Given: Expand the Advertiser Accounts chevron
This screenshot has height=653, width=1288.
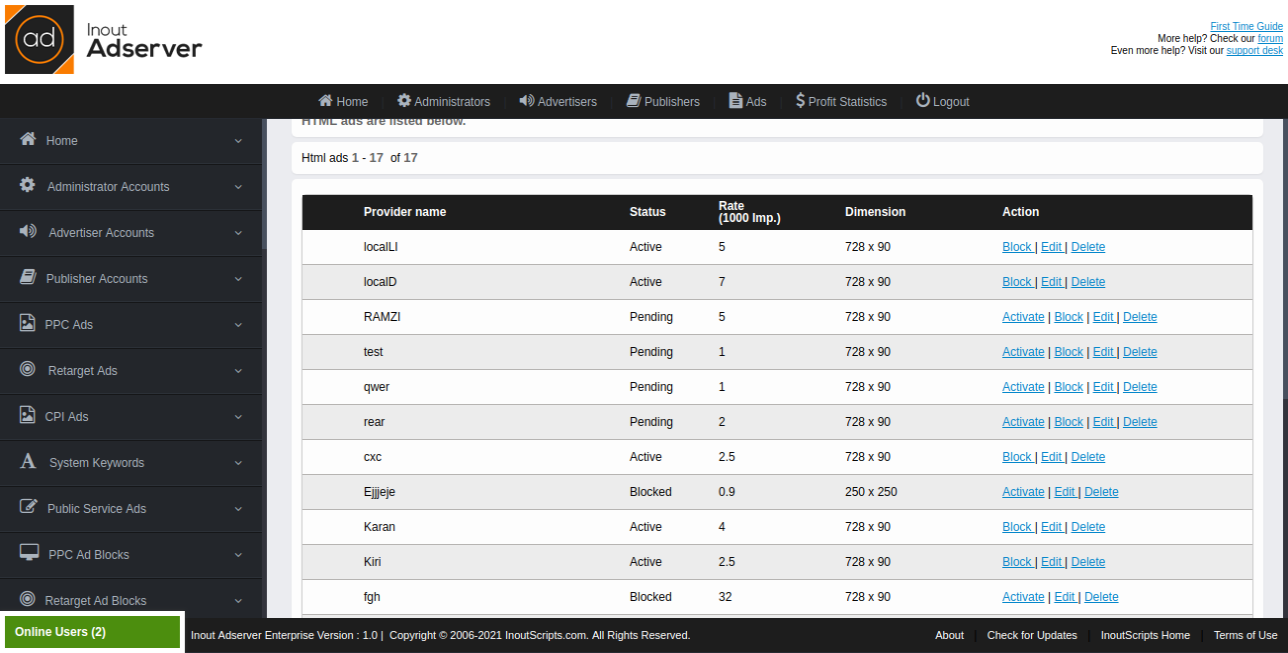Looking at the screenshot, I should [238, 233].
